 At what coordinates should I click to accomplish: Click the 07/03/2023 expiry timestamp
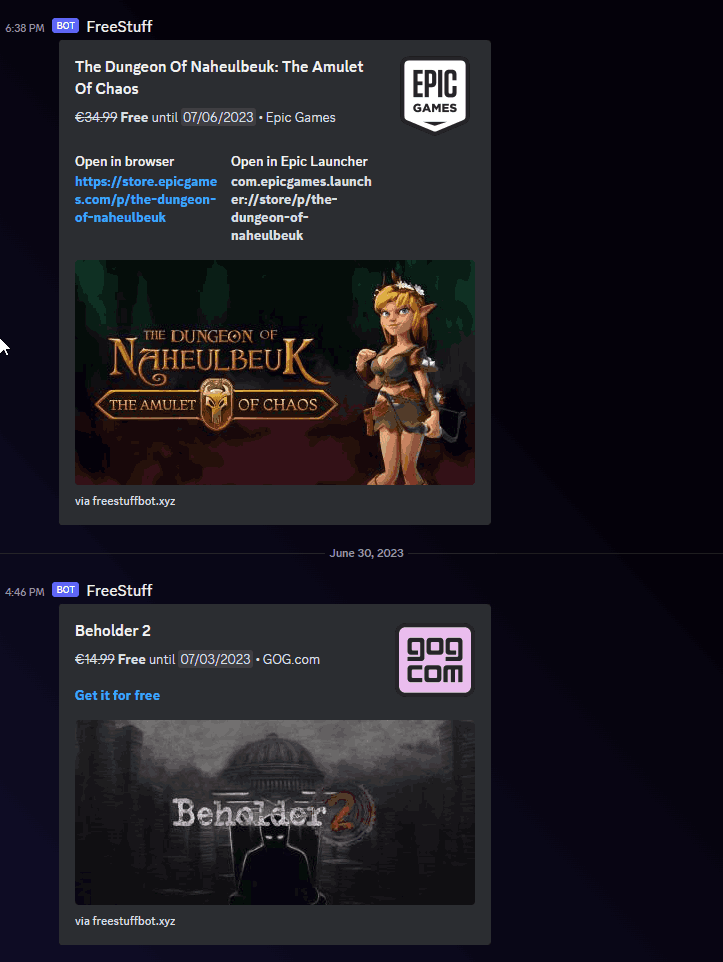[215, 660]
